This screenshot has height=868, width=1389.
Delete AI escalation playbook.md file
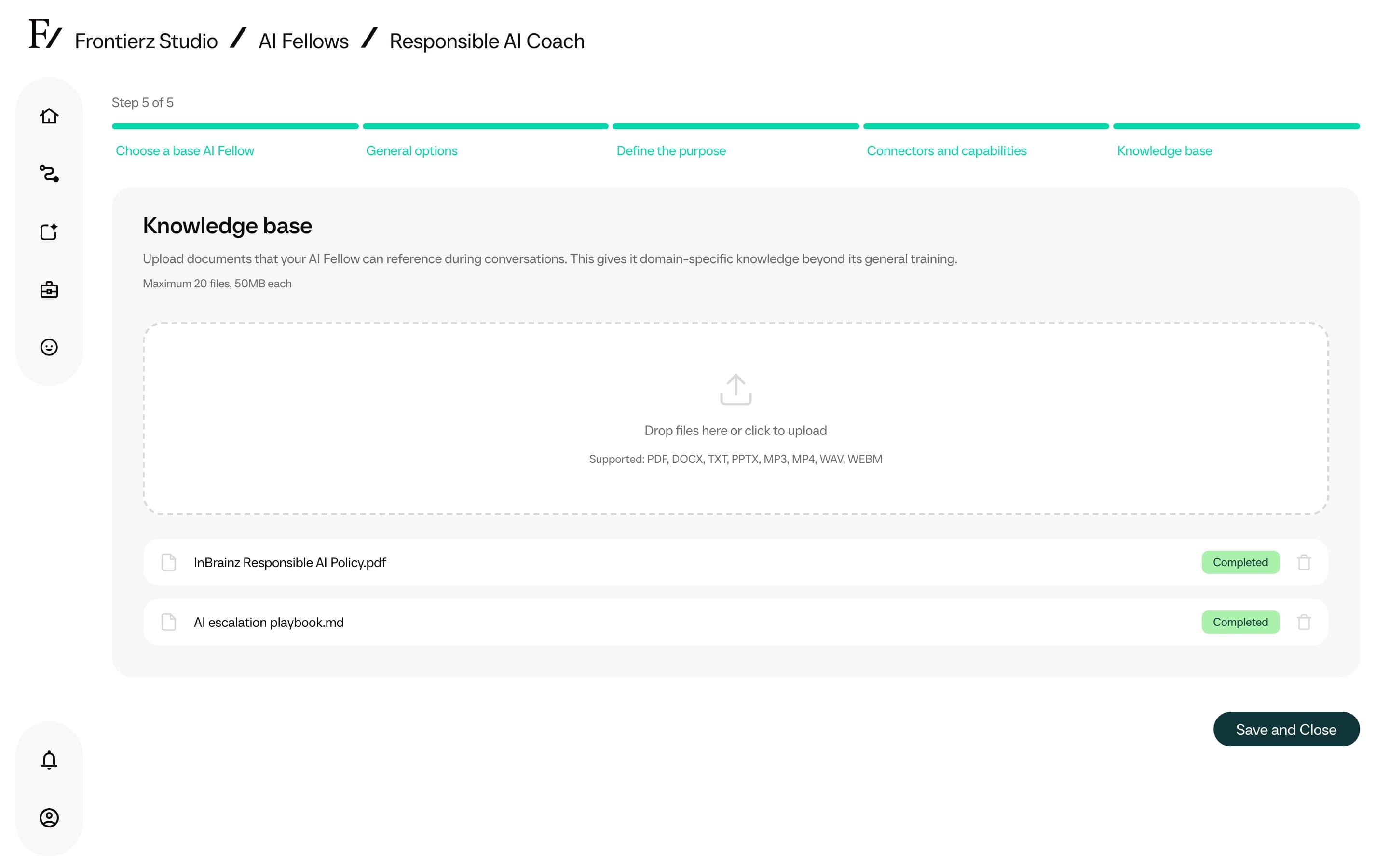pos(1304,622)
